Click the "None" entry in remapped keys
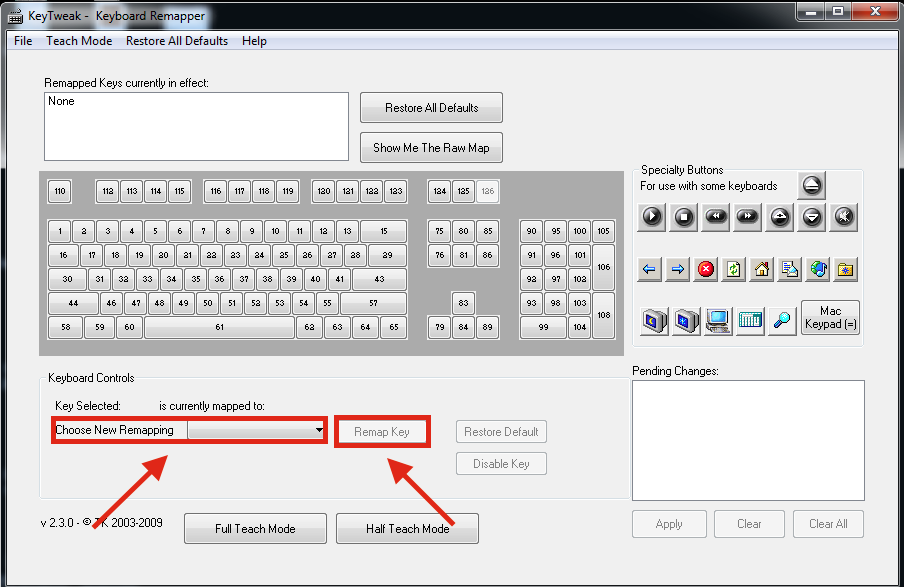This screenshot has height=587, width=904. [x=61, y=101]
